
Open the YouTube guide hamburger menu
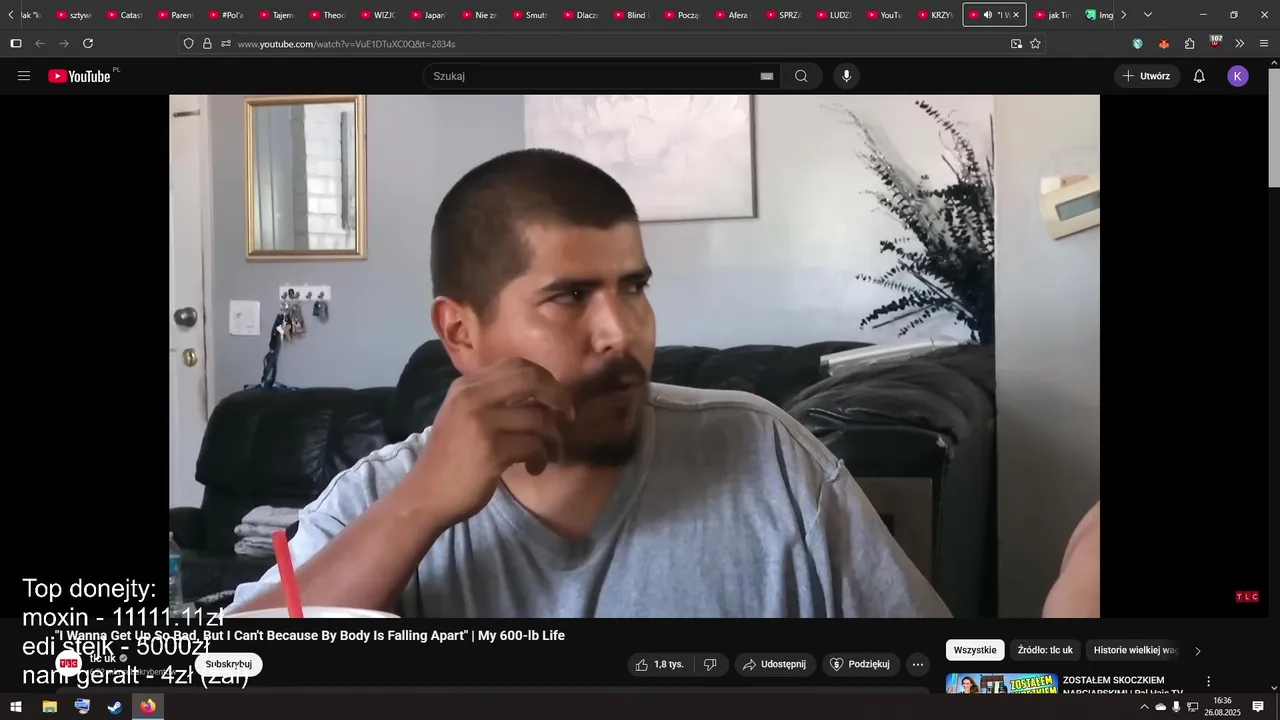coord(24,76)
